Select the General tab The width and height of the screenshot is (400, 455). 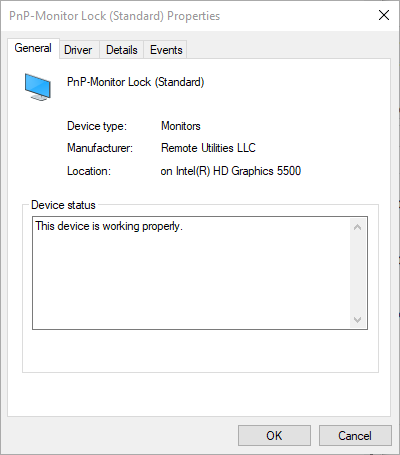[x=33, y=48]
